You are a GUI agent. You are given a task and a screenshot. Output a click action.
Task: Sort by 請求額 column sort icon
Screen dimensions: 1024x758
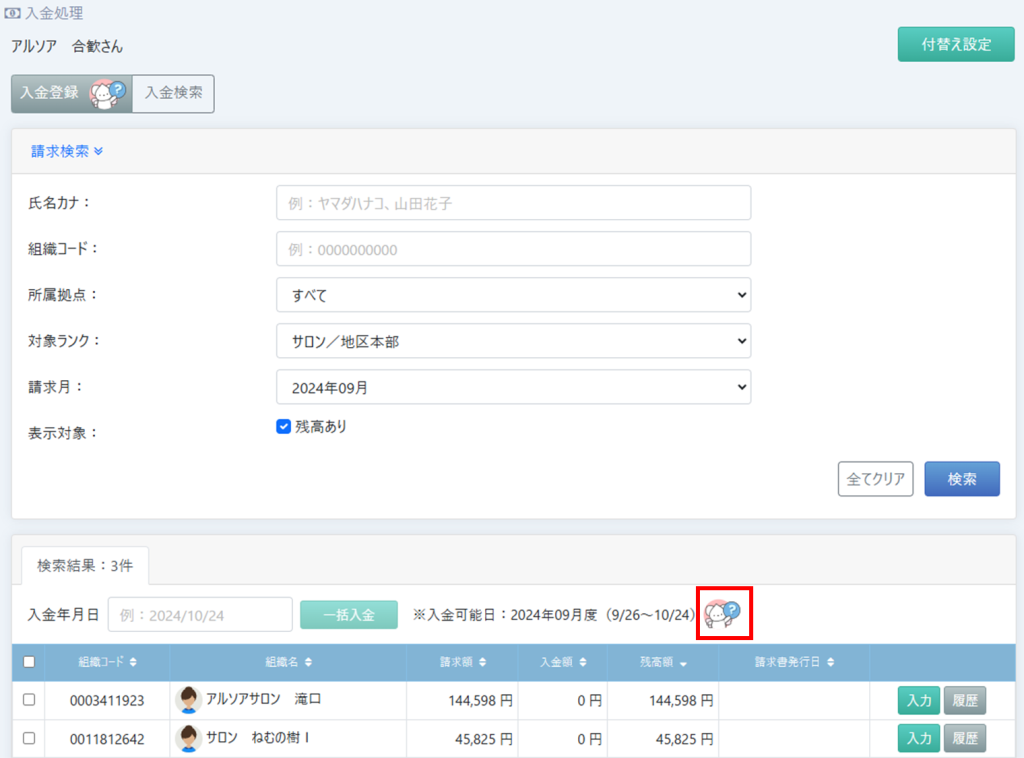tap(484, 662)
